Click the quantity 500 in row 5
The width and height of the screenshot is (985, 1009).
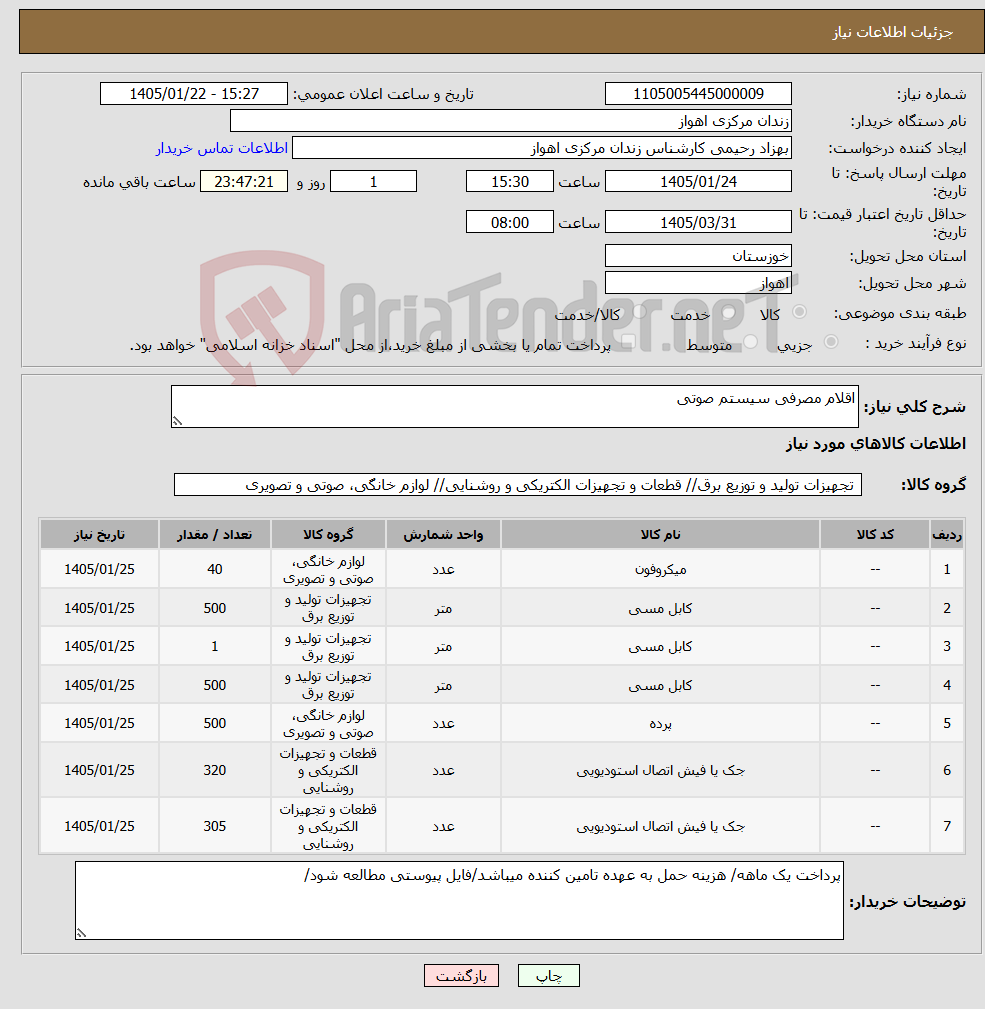coord(215,723)
